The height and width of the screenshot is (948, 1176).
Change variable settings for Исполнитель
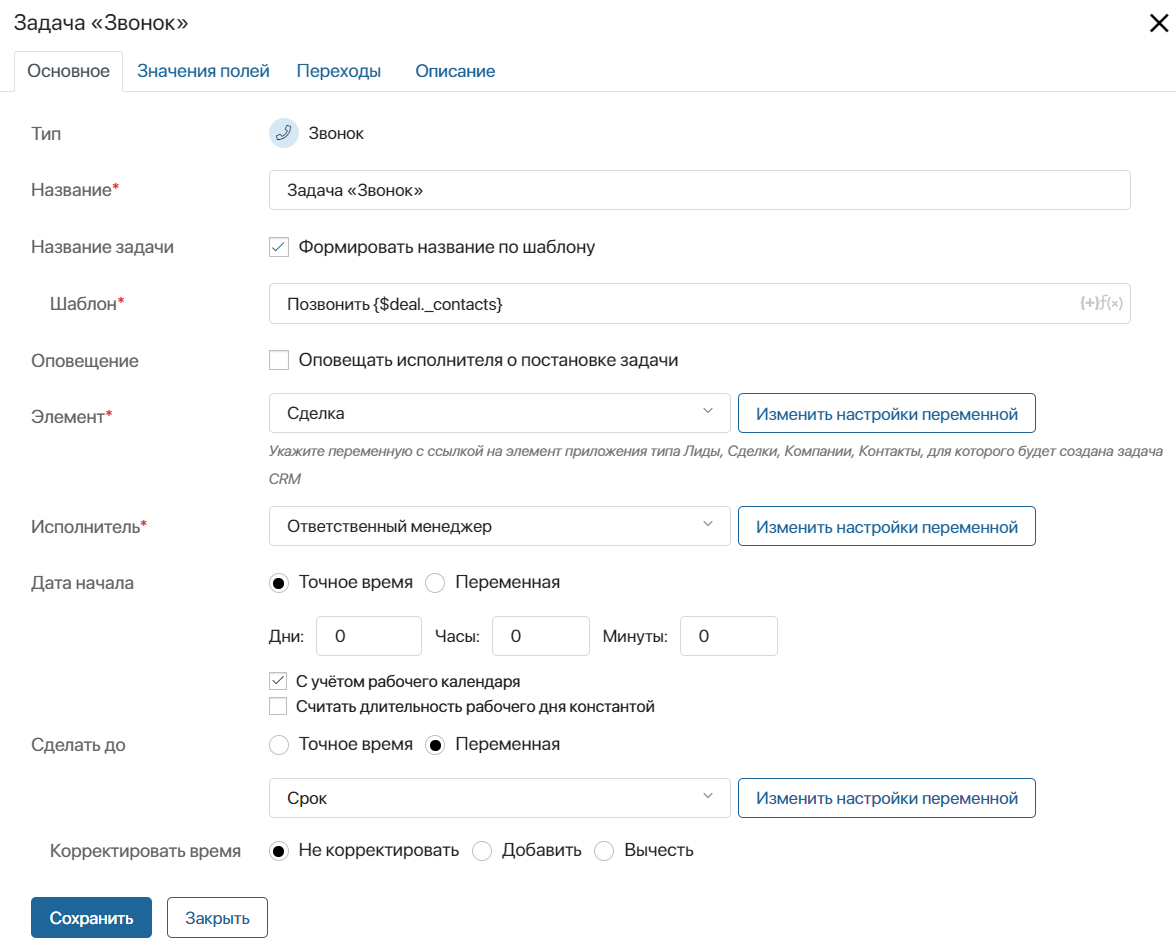click(x=886, y=526)
